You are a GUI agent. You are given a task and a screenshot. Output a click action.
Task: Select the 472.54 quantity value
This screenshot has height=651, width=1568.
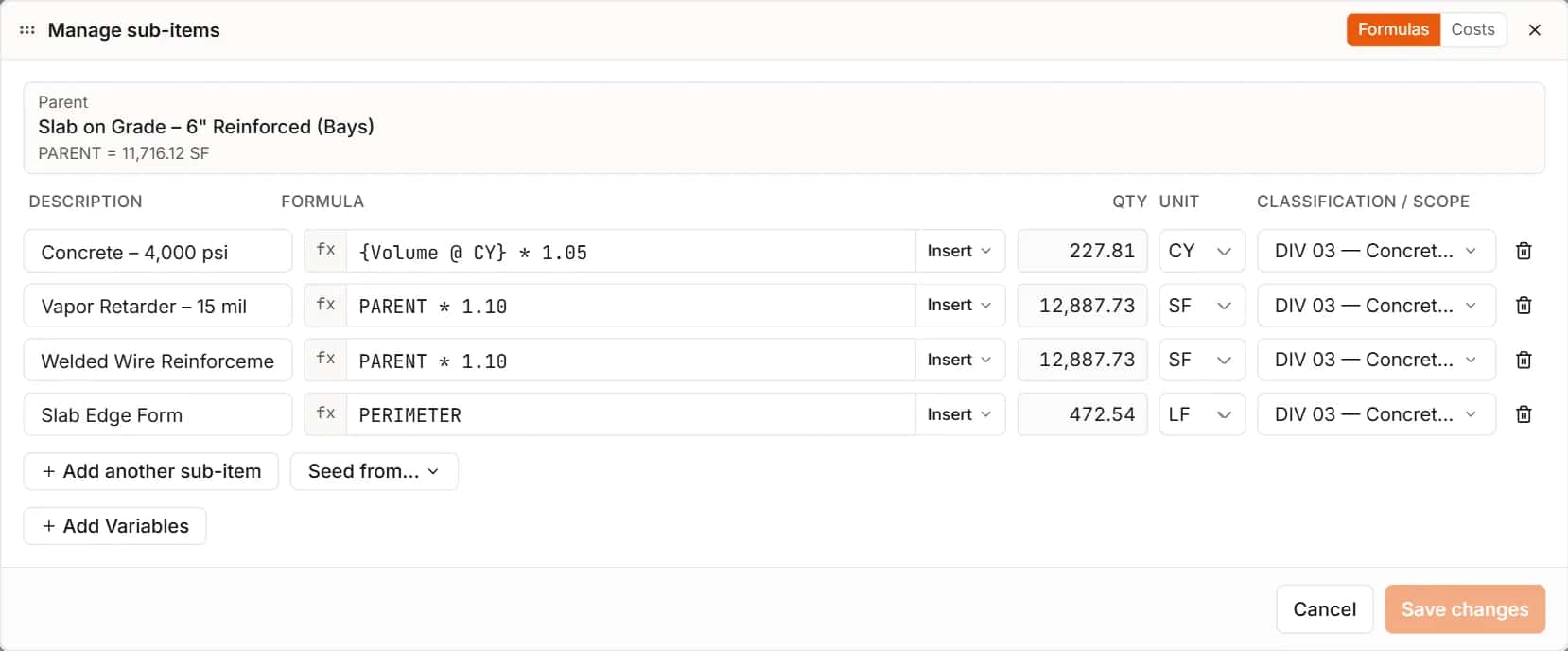tap(1083, 414)
